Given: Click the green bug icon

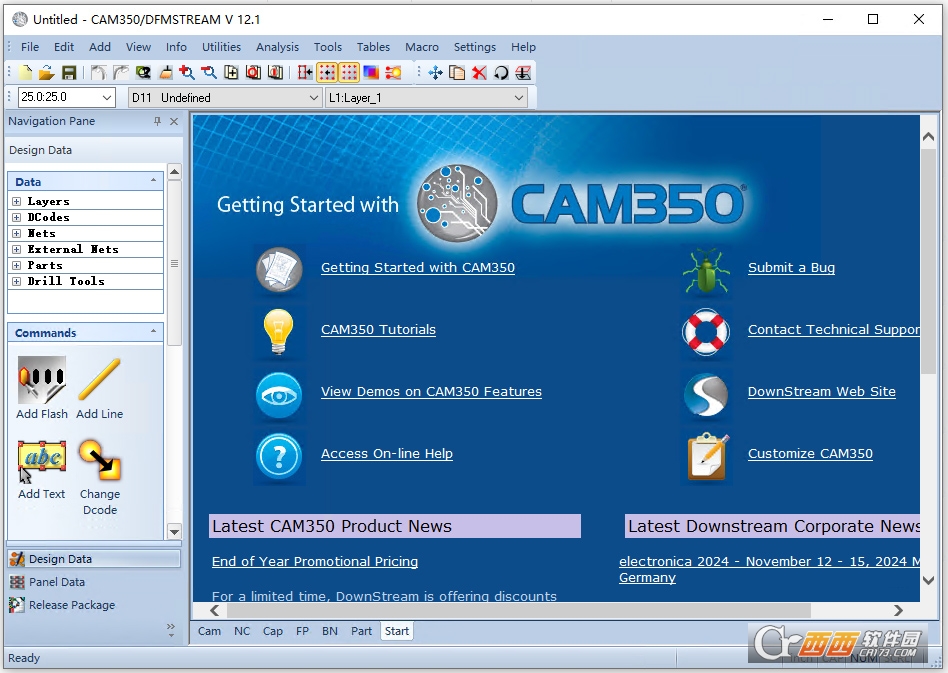Looking at the screenshot, I should (x=706, y=271).
